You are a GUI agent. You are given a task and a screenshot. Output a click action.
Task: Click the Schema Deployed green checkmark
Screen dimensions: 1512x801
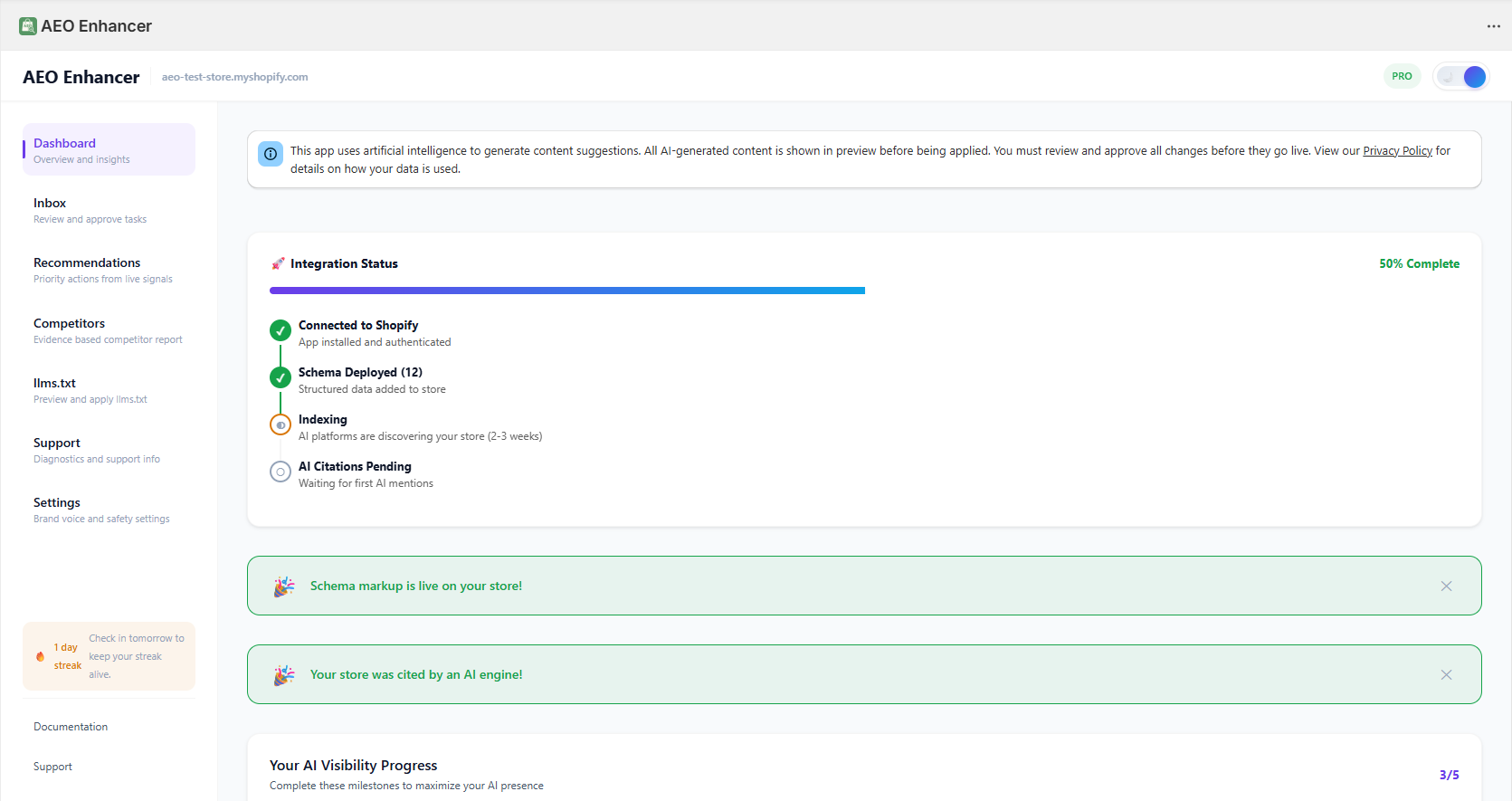(x=281, y=377)
